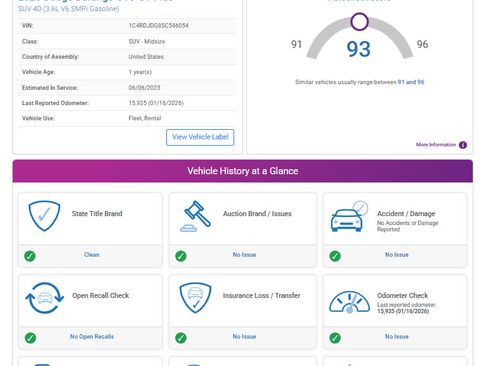Click the View Vehicle Label button

pos(200,137)
